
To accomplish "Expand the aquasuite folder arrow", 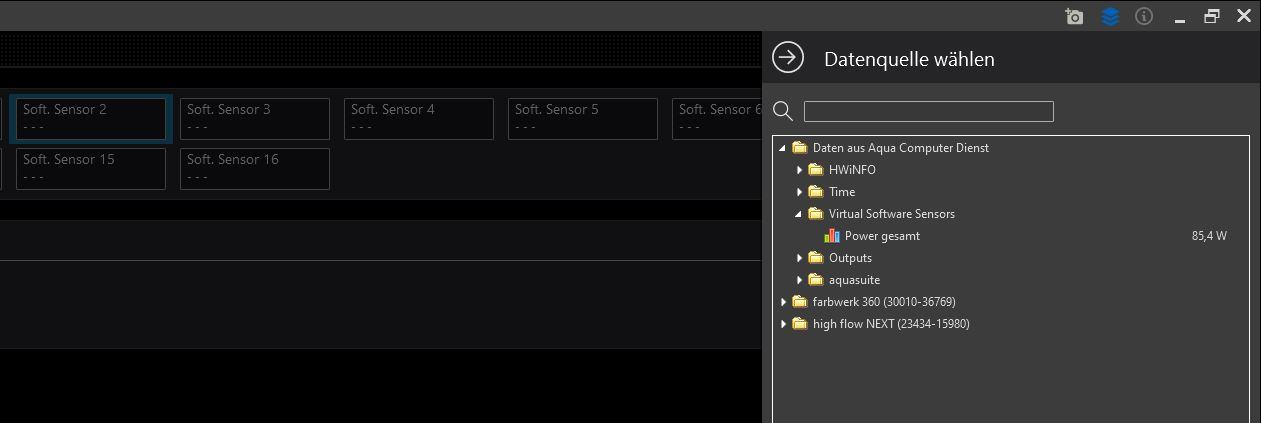I will pyautogui.click(x=800, y=280).
